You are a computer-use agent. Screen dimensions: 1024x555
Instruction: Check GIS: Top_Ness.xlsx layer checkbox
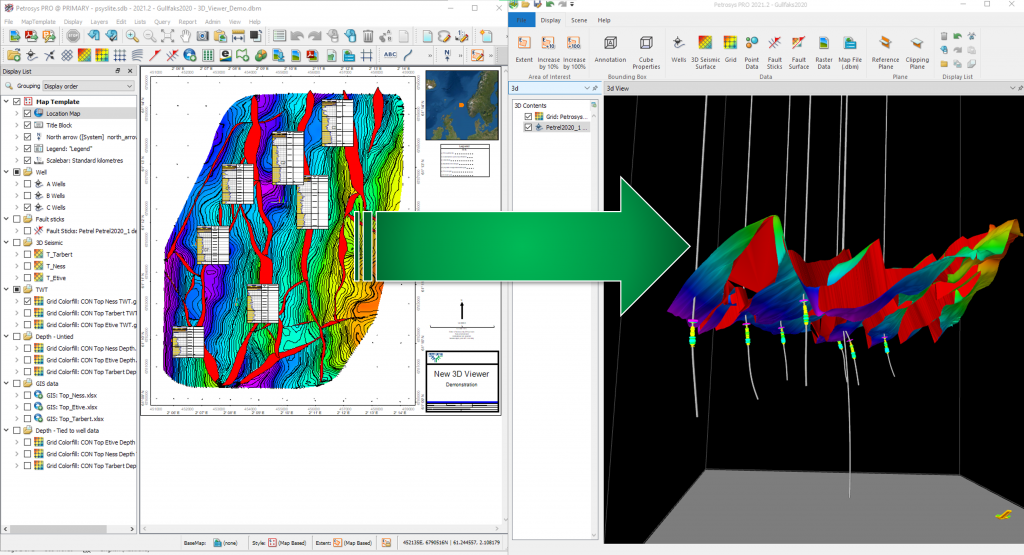point(27,395)
